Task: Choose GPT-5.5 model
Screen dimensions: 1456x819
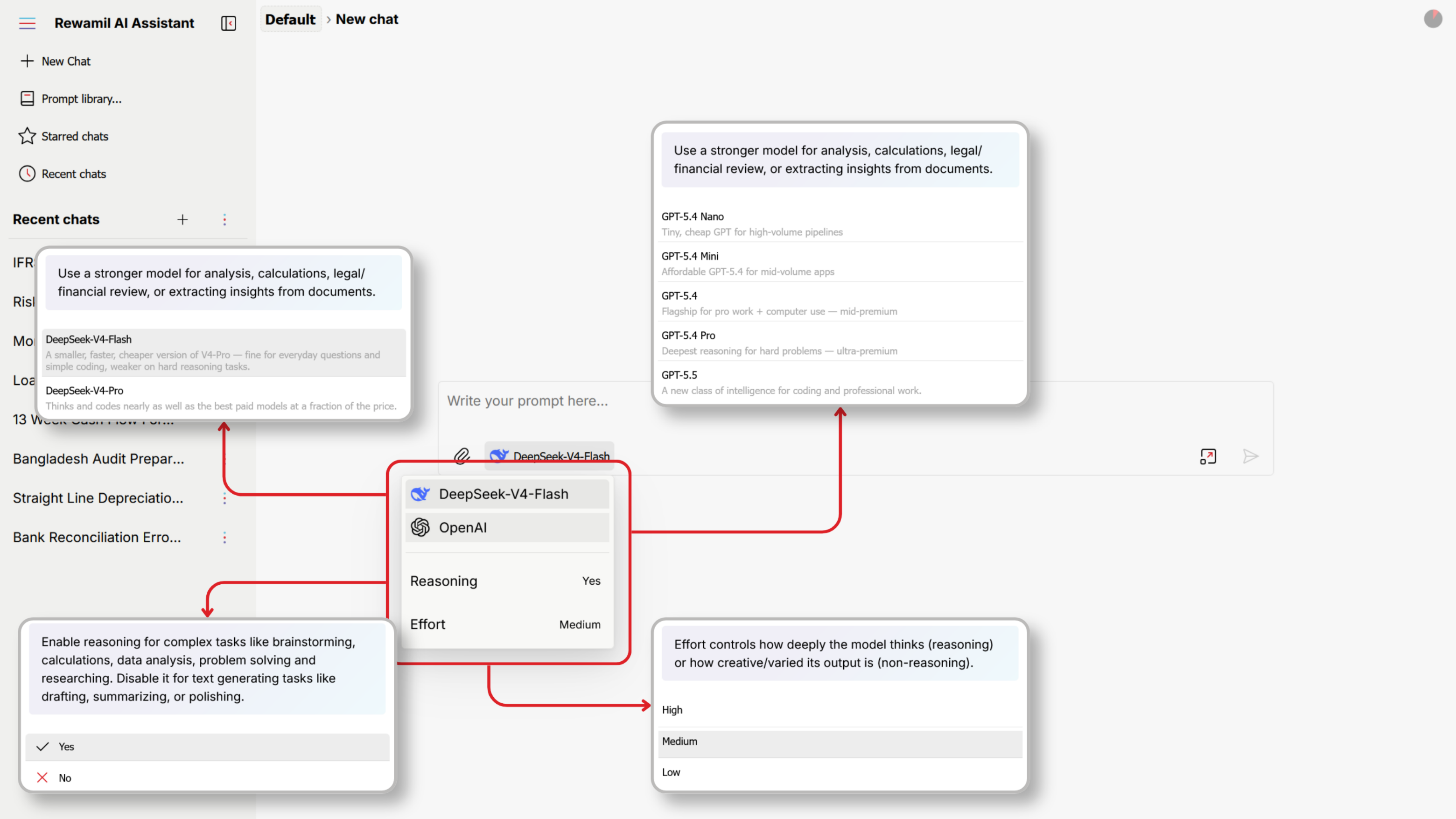Action: coord(840,382)
